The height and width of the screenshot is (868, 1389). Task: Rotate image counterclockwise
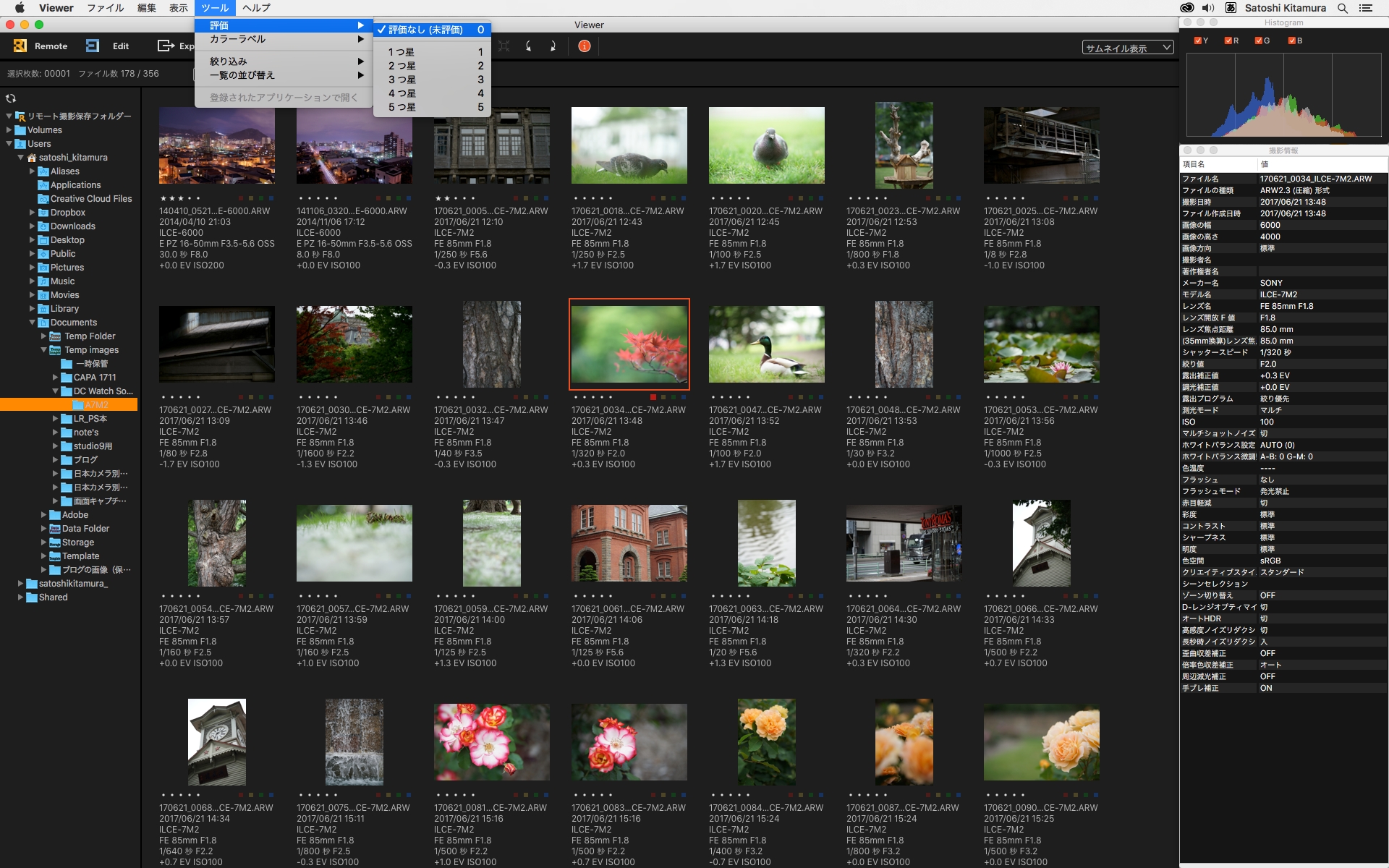coord(529,46)
